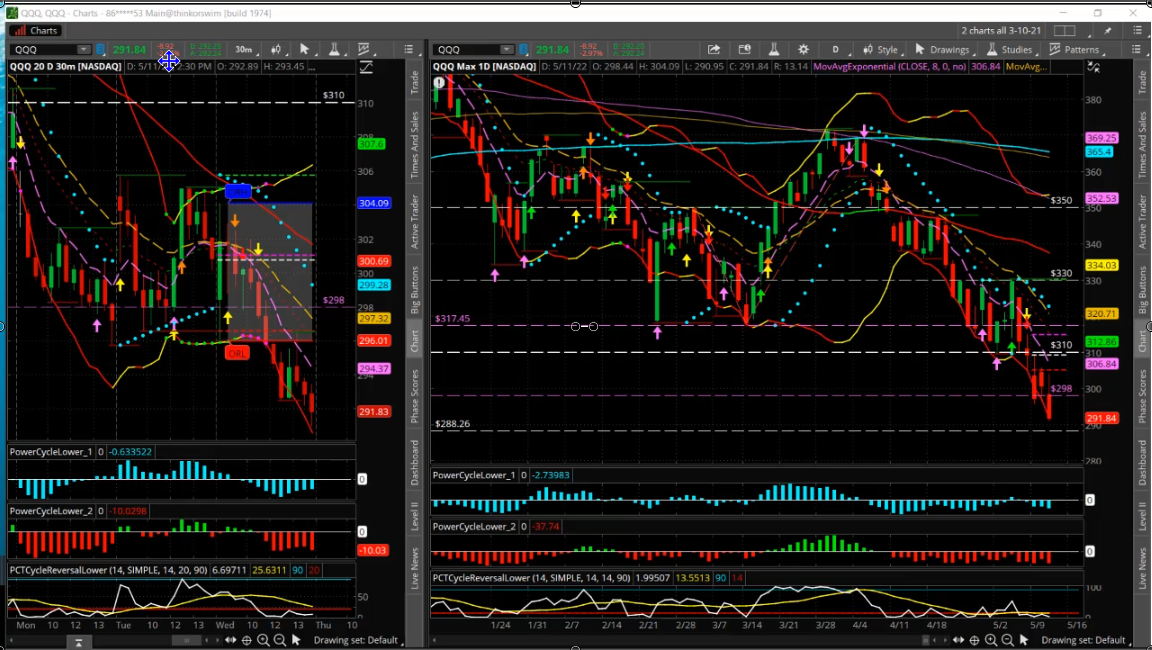The height and width of the screenshot is (650, 1152).
Task: Open right chart Drawing set: Default menu
Action: 1084,640
